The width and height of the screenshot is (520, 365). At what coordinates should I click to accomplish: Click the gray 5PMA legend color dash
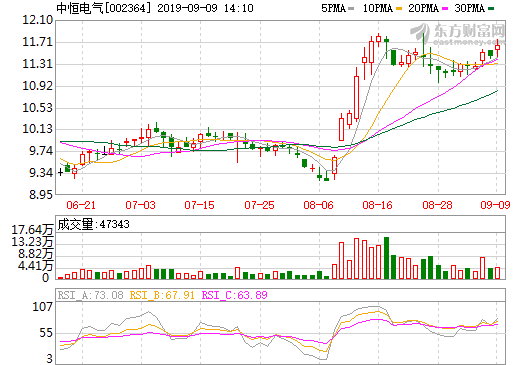[x=351, y=9]
